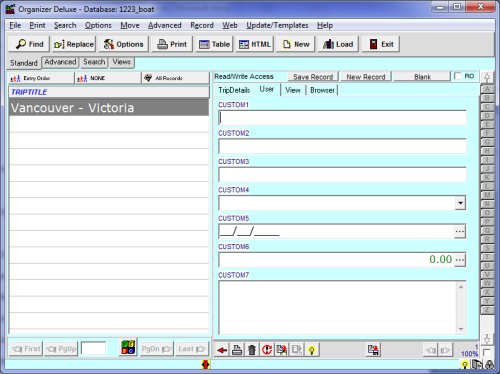Jump to letter M in alphabet index

tap(487, 195)
